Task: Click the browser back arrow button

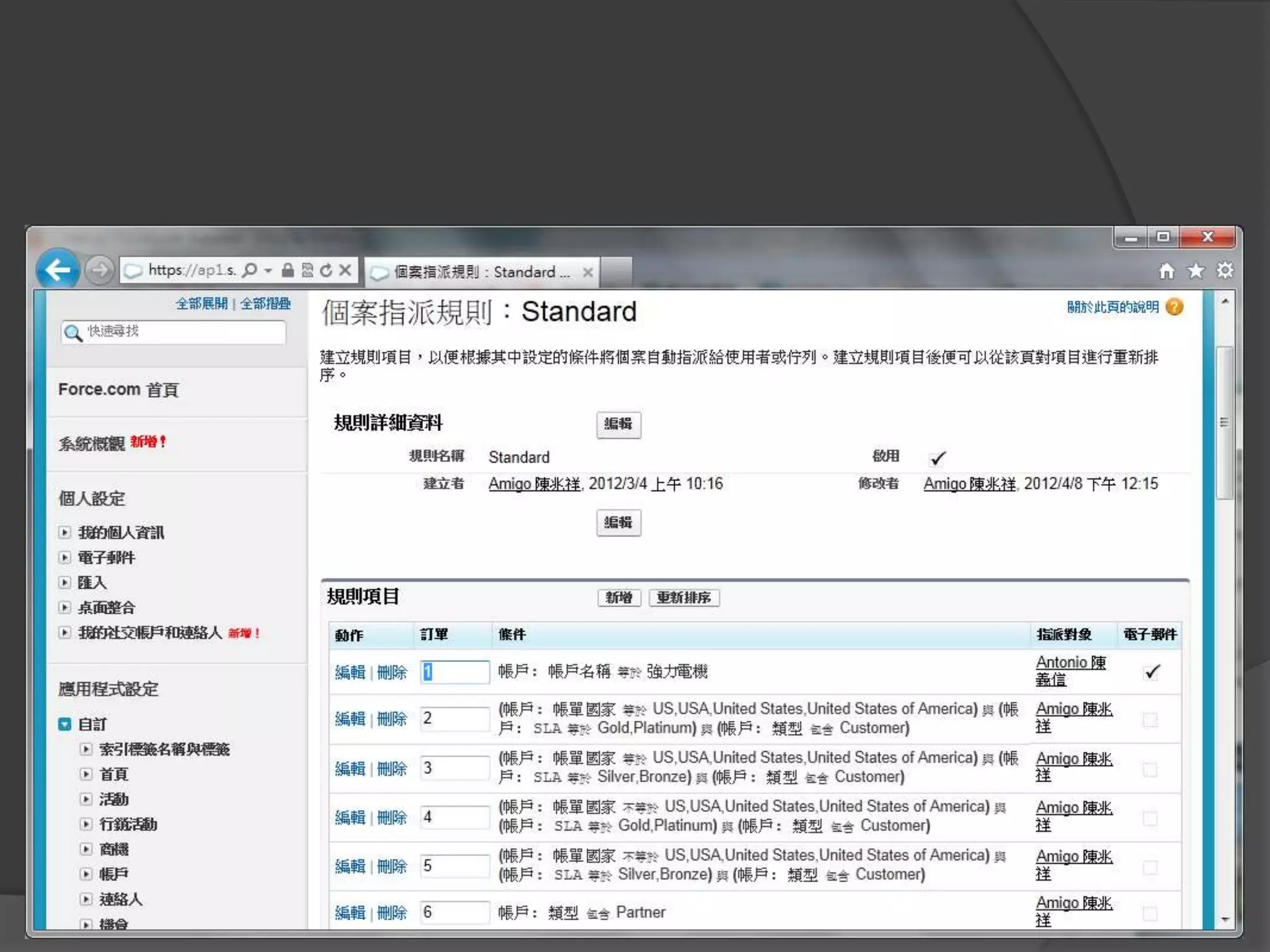Action: tap(58, 270)
